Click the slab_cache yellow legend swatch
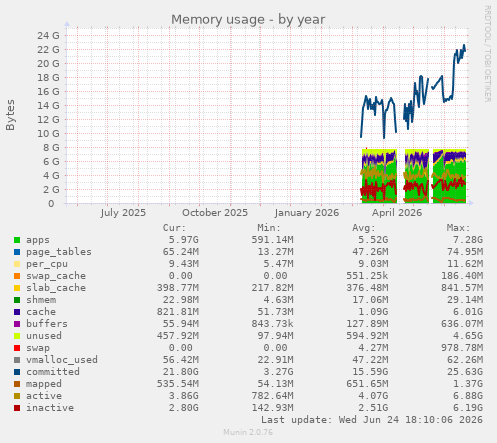Screen dimensions: 497x443 [17, 288]
